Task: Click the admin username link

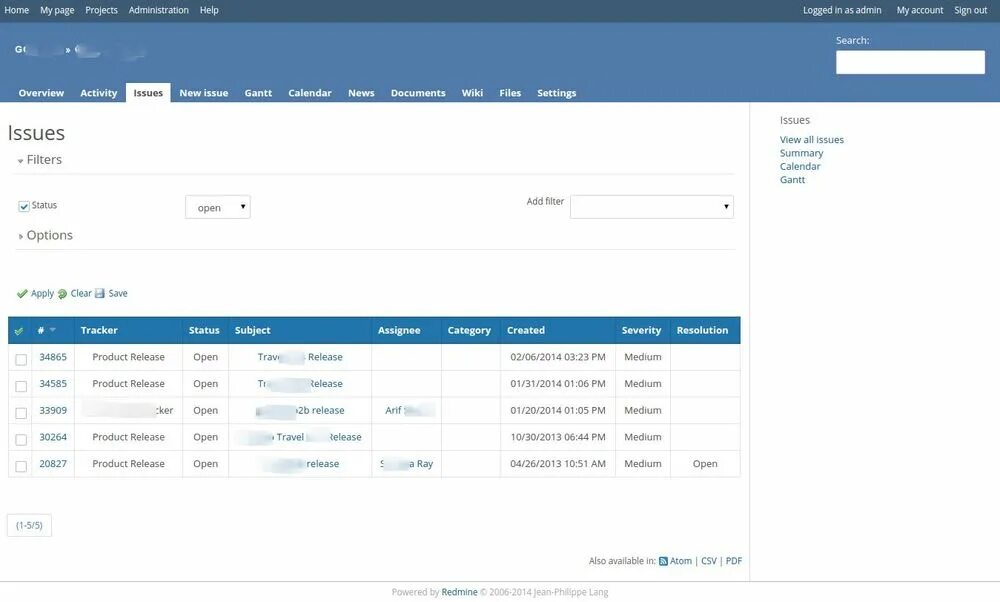Action: (869, 10)
